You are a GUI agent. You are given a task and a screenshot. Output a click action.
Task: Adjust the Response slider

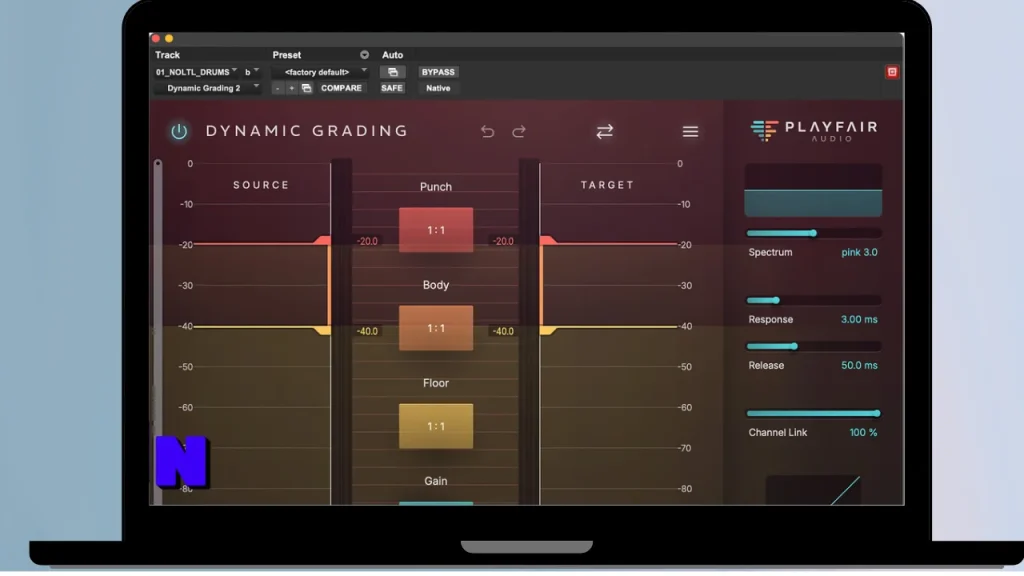[814, 300]
